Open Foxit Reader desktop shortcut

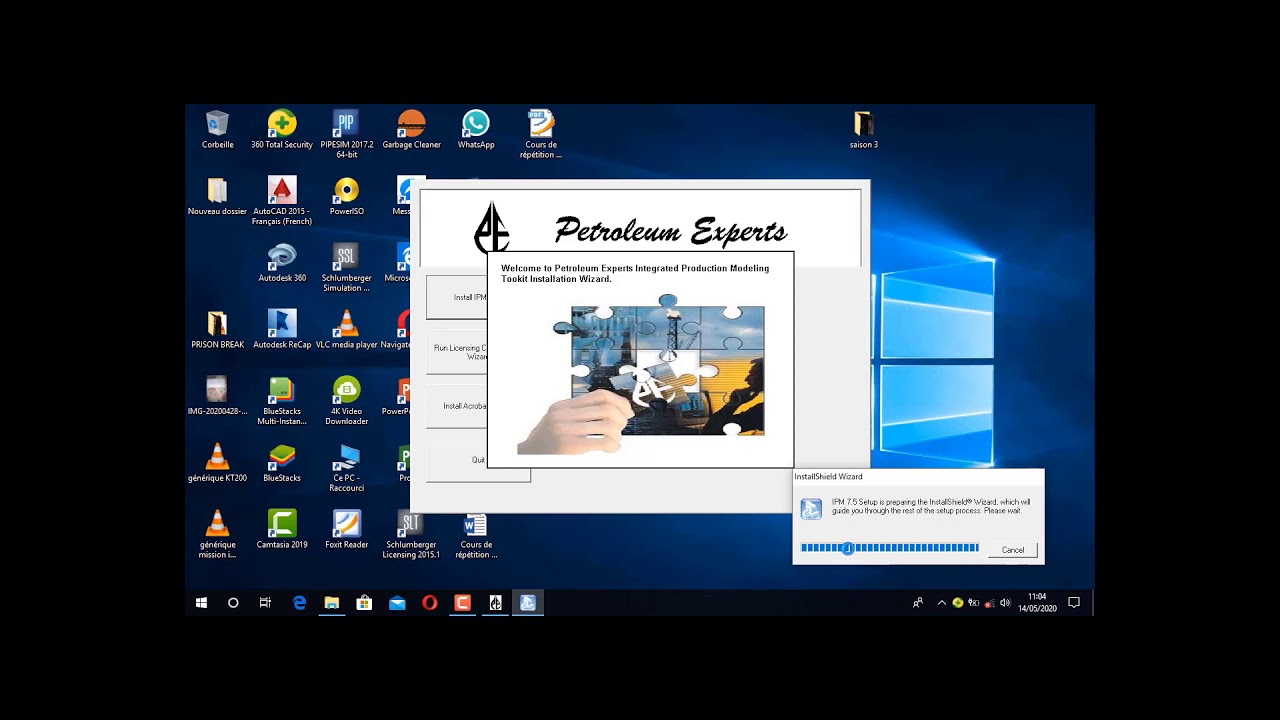coord(346,530)
